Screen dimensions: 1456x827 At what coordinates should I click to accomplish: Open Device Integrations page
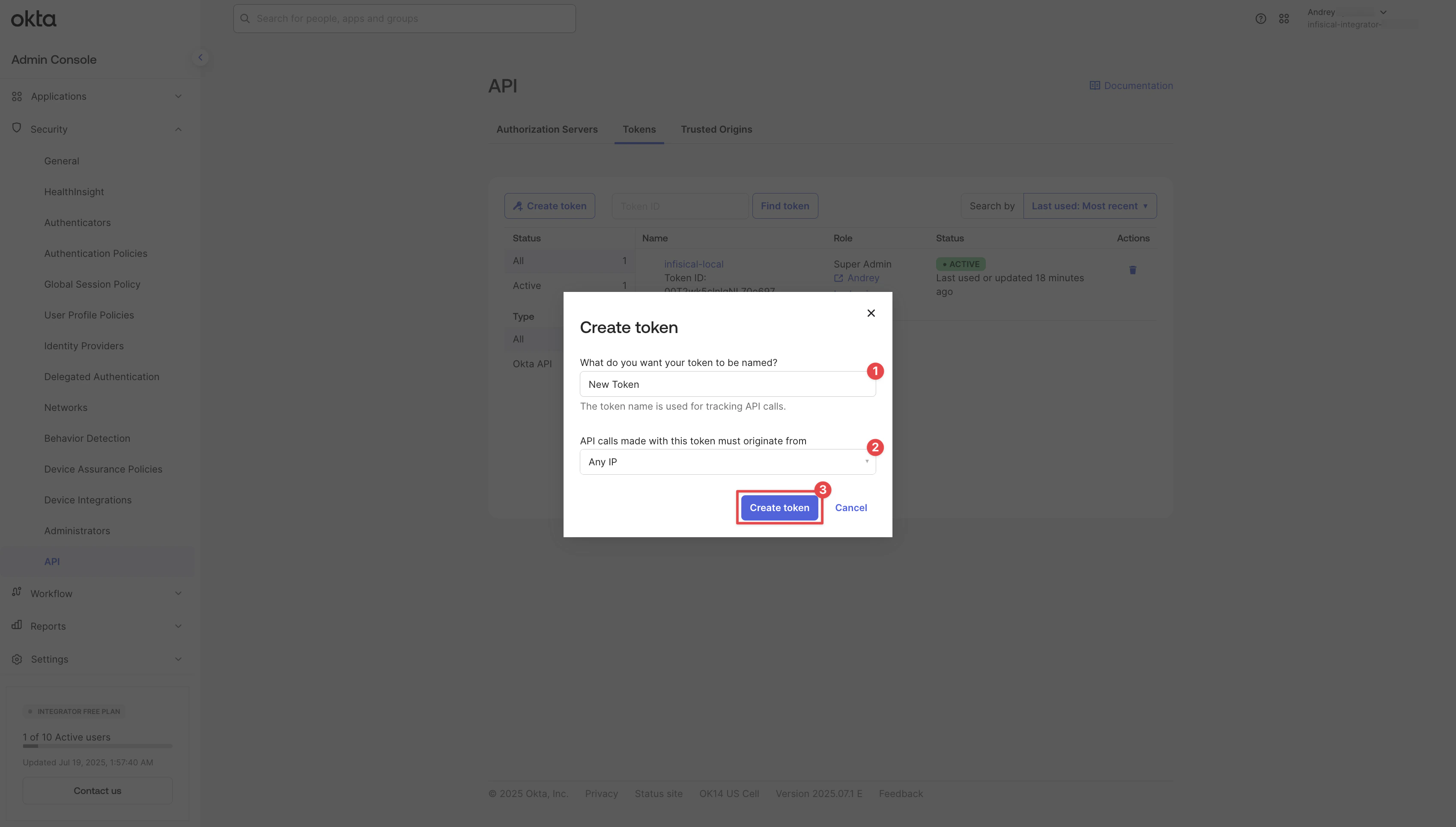tap(88, 500)
